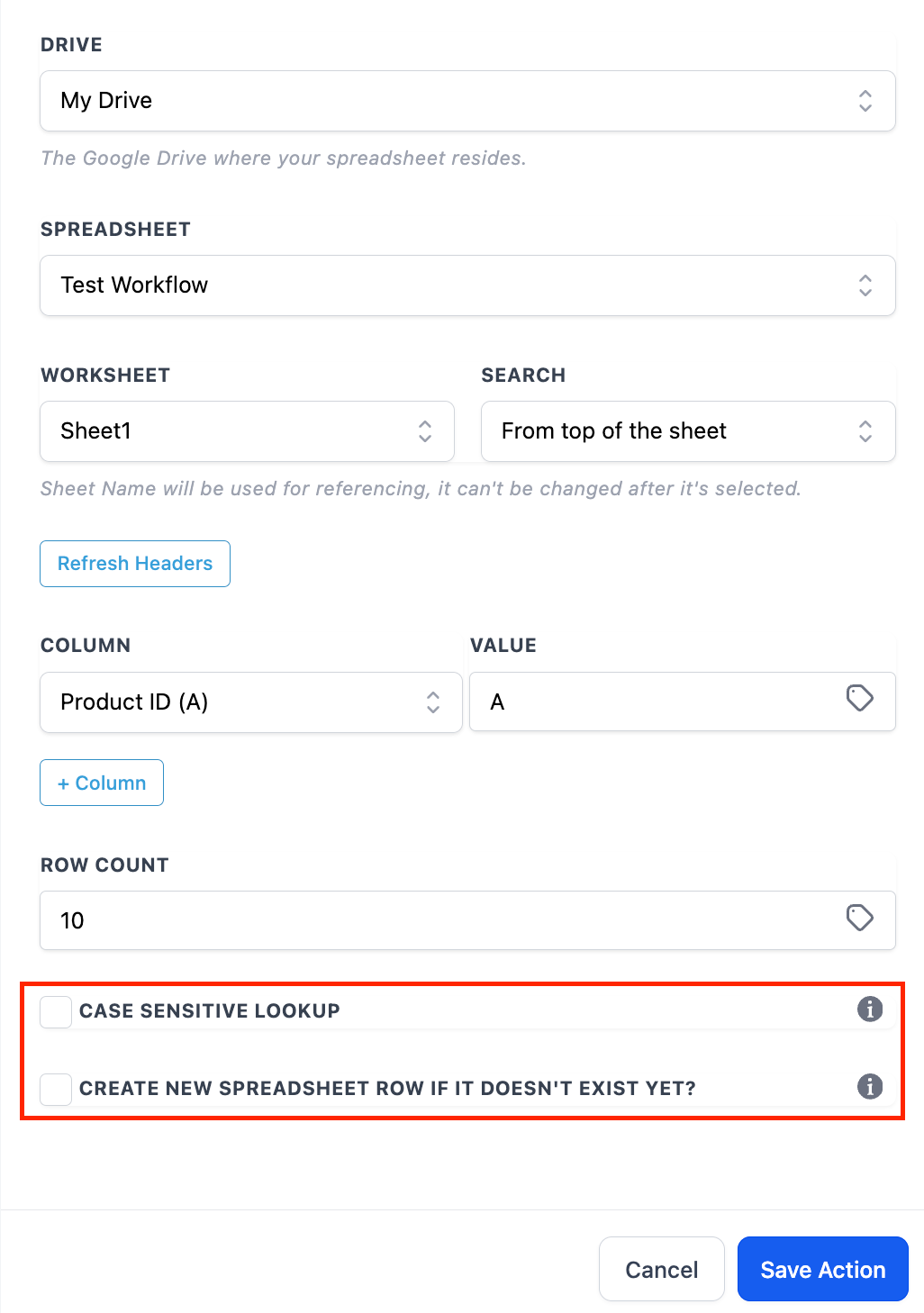Click chevron arrows on Test Workflow selector
The height and width of the screenshot is (1313, 924).
pyautogui.click(x=865, y=285)
